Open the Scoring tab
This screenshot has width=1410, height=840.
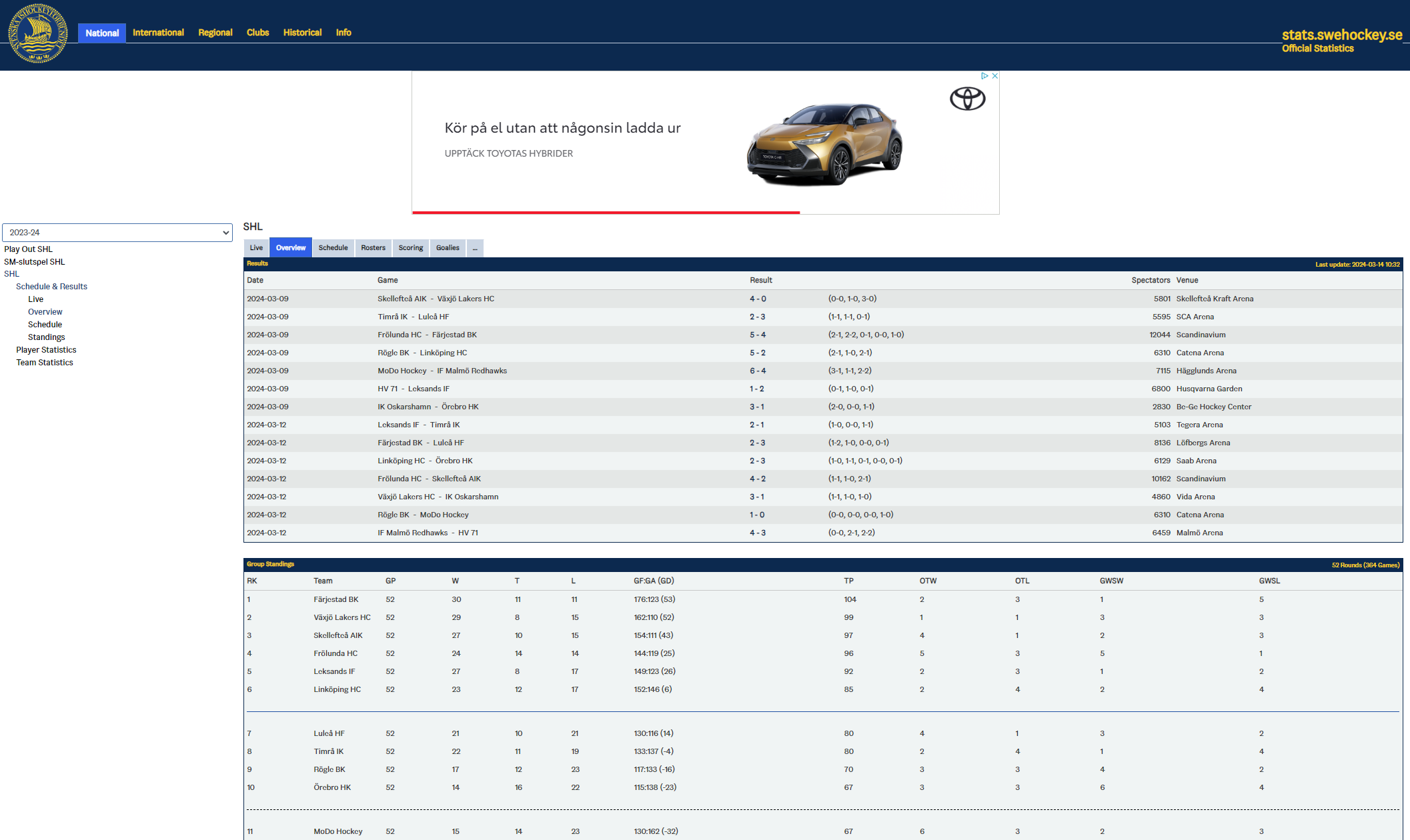click(x=411, y=248)
